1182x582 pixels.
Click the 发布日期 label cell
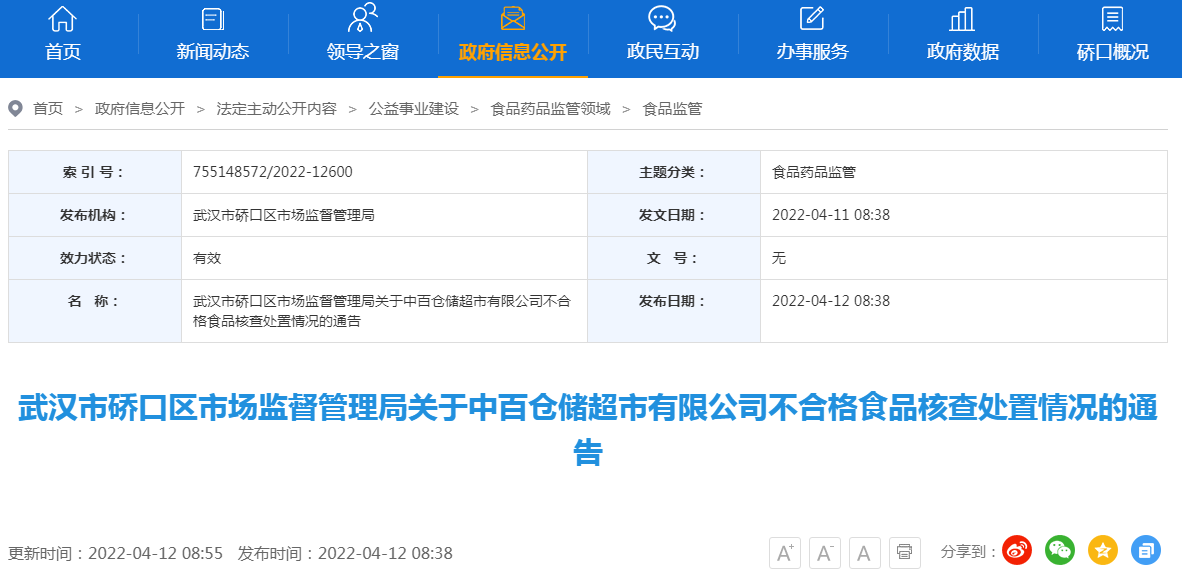674,311
